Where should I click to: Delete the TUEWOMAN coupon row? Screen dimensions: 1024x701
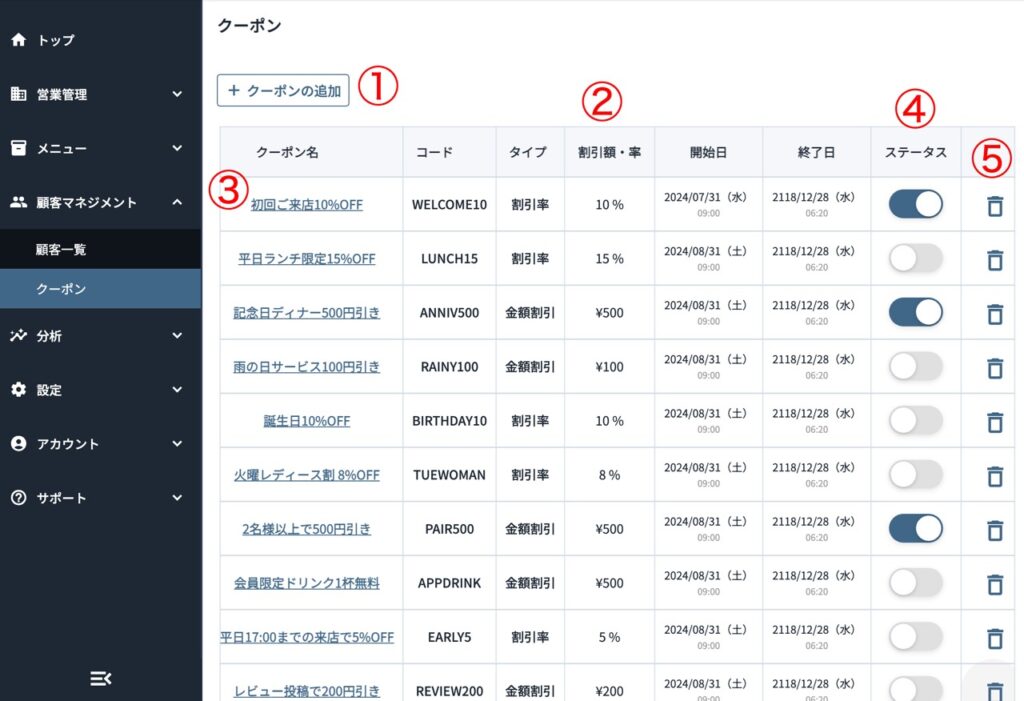click(x=994, y=475)
